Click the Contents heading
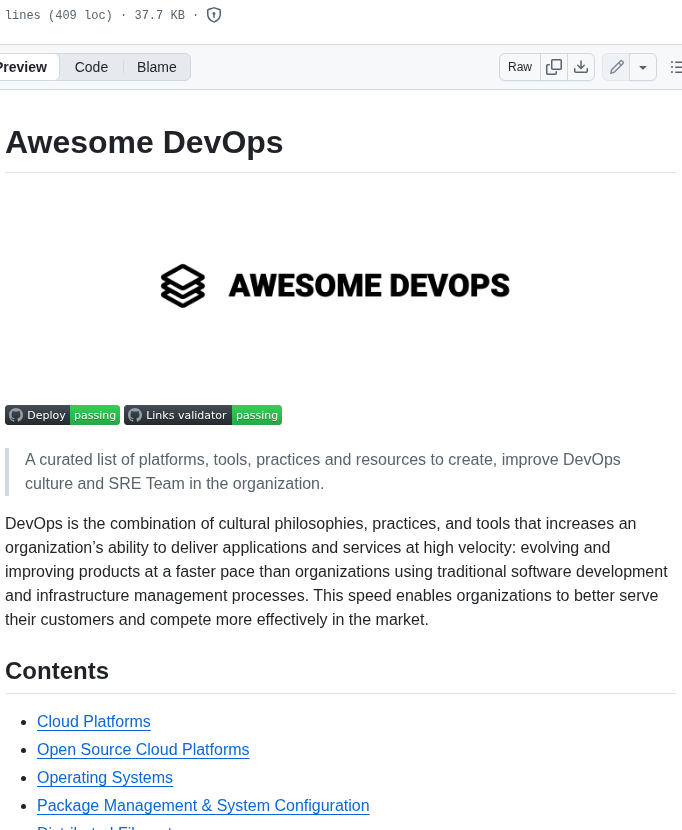The width and height of the screenshot is (682, 830). tap(57, 671)
